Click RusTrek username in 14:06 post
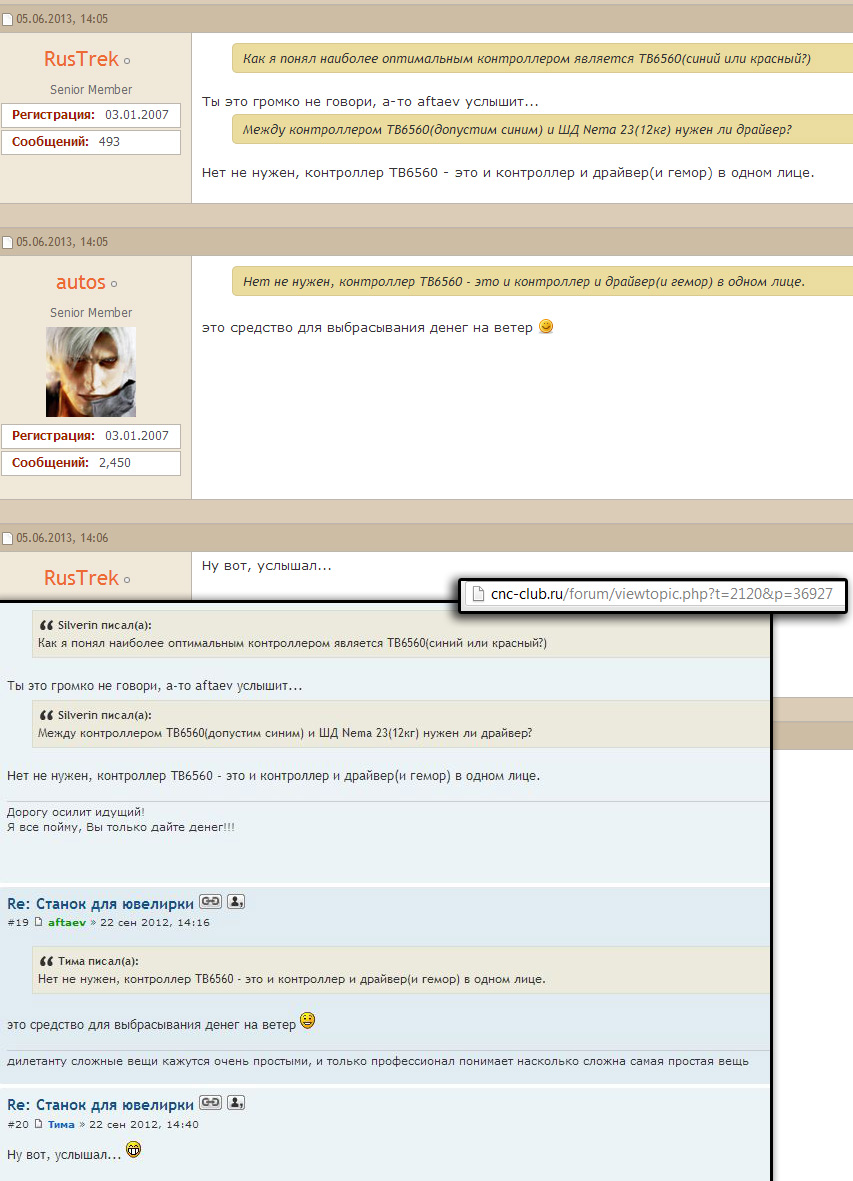The width and height of the screenshot is (853, 1181). tap(81, 578)
